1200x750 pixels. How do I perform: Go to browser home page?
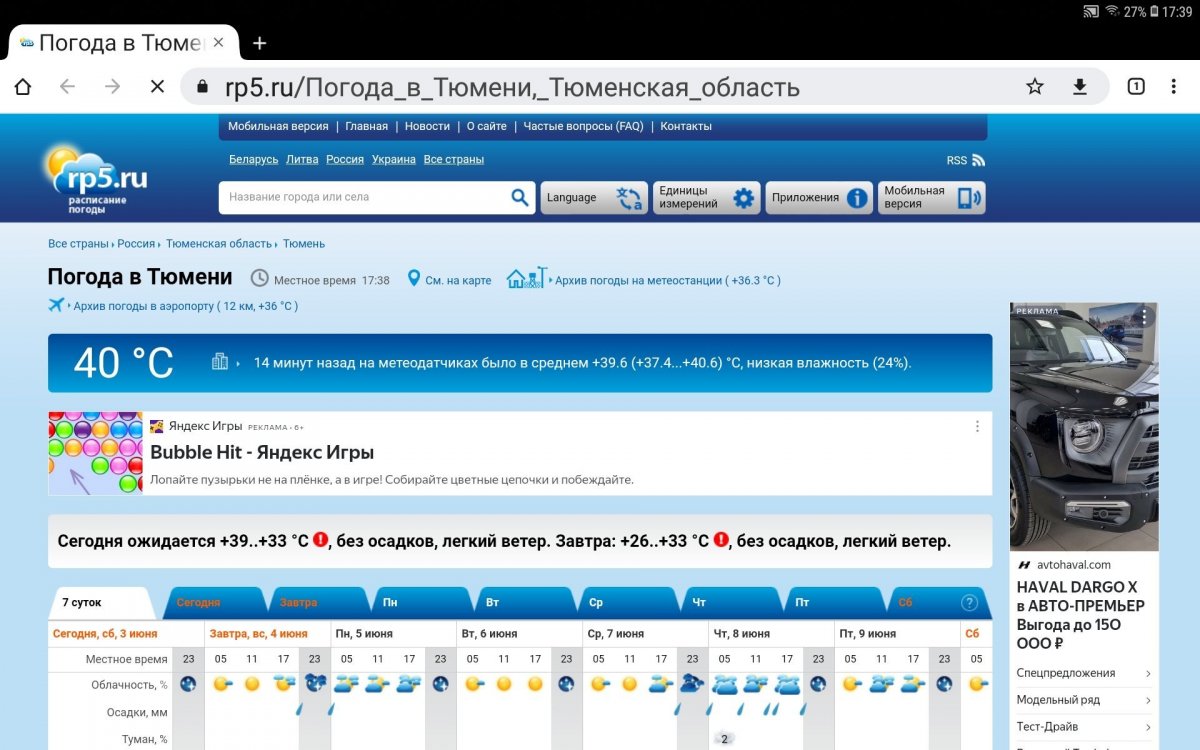(23, 87)
